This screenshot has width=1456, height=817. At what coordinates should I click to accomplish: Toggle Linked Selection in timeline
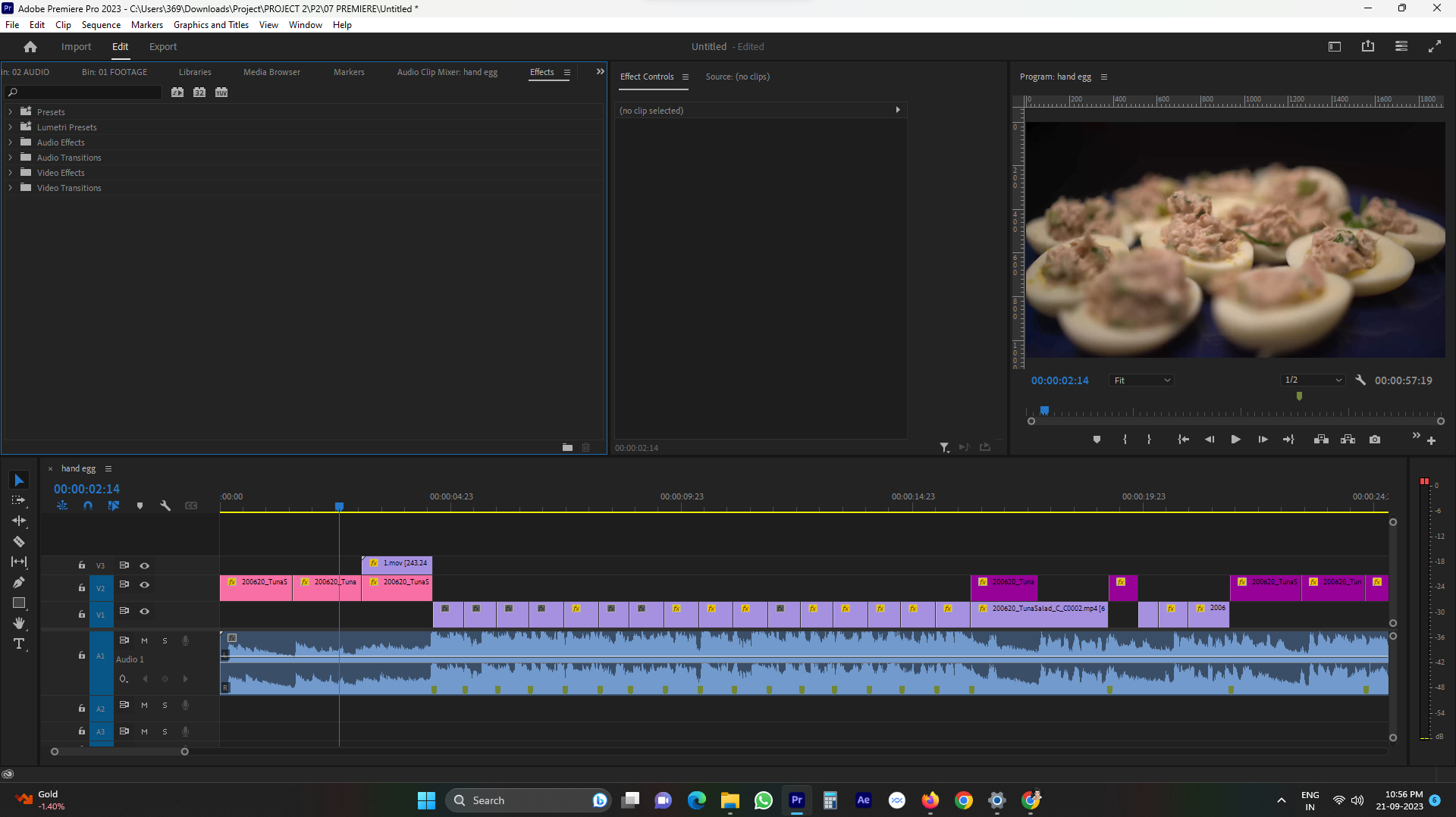[x=114, y=506]
